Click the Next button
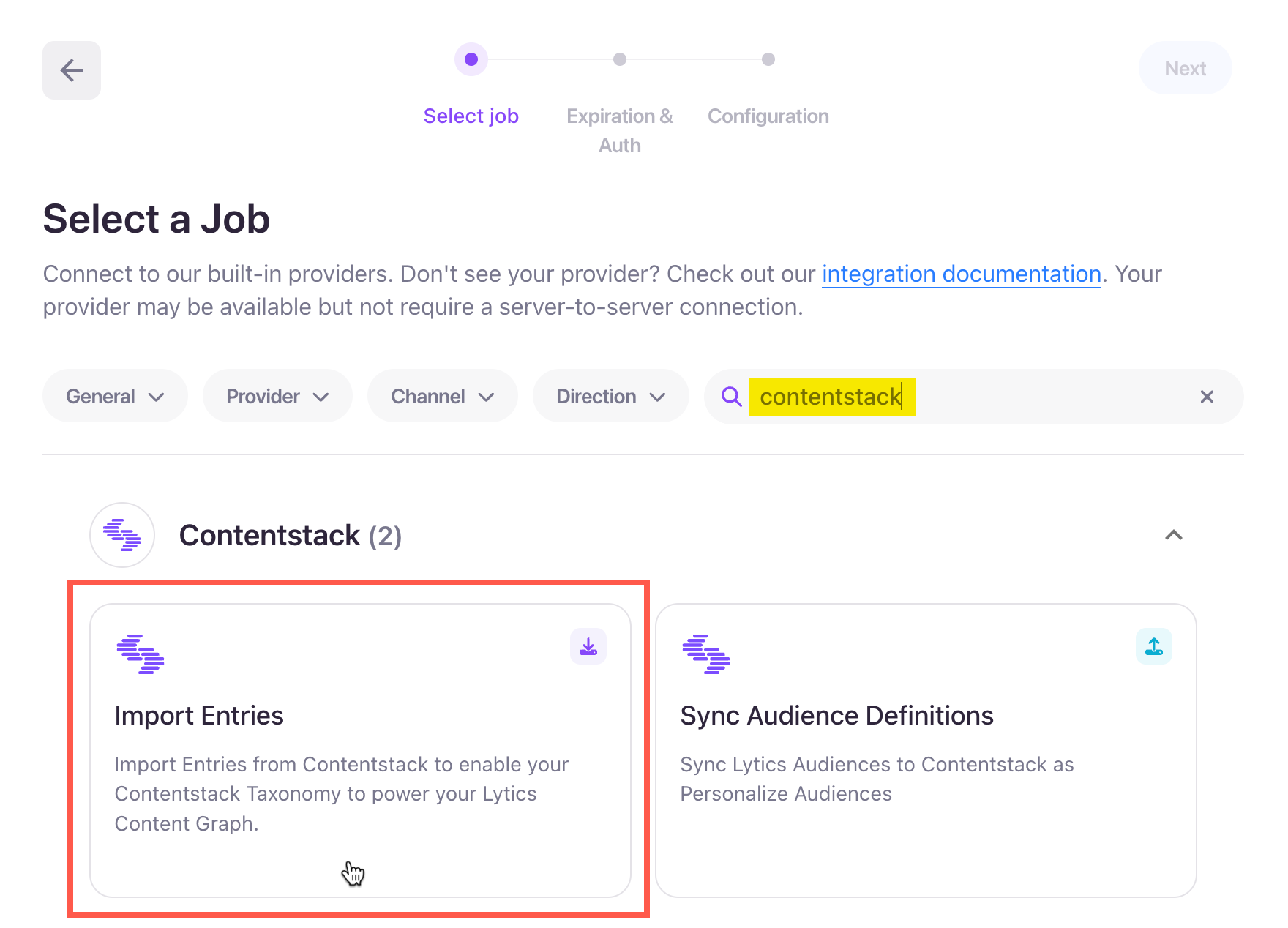 pos(1186,68)
